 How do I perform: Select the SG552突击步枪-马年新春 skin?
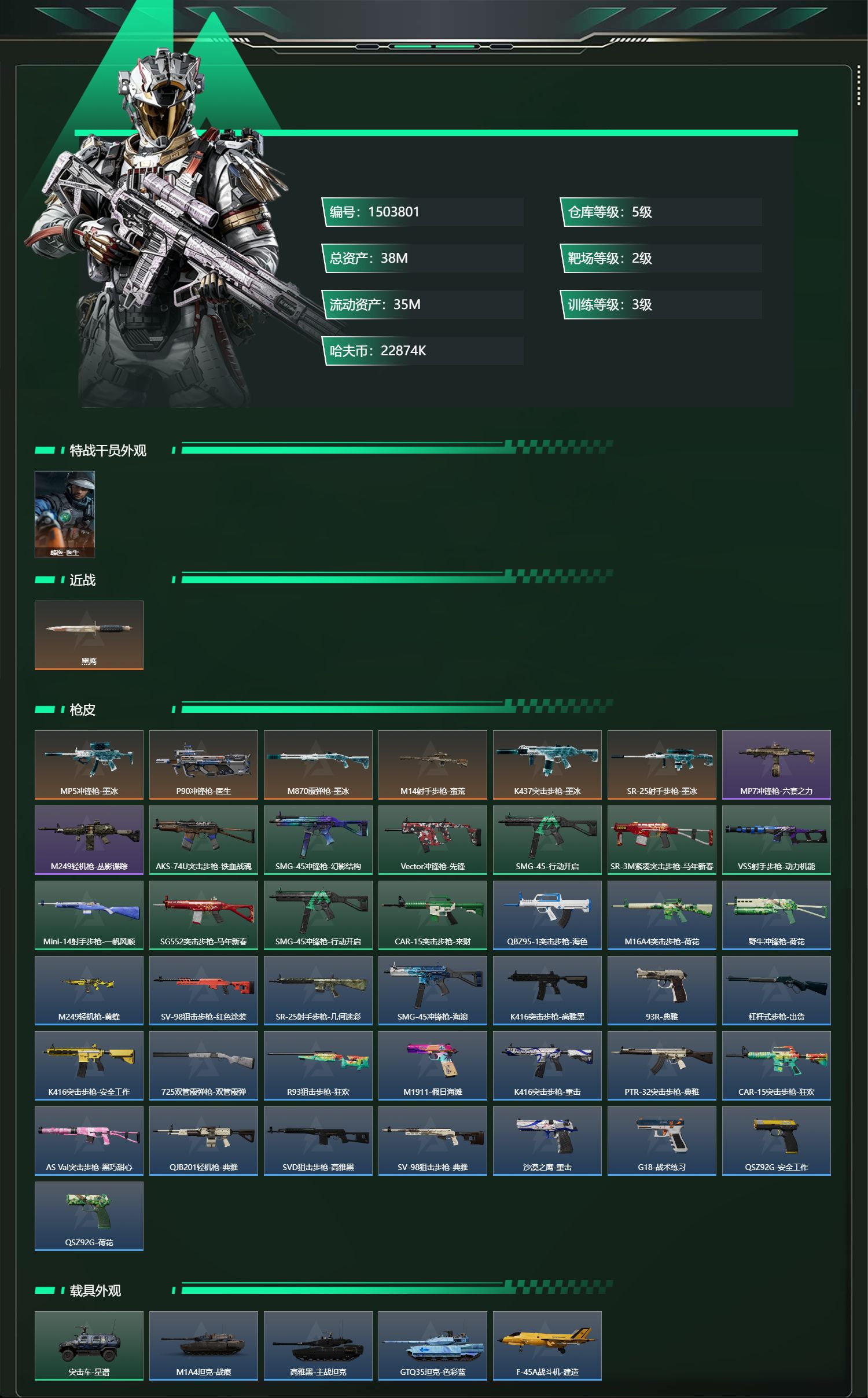pos(204,915)
